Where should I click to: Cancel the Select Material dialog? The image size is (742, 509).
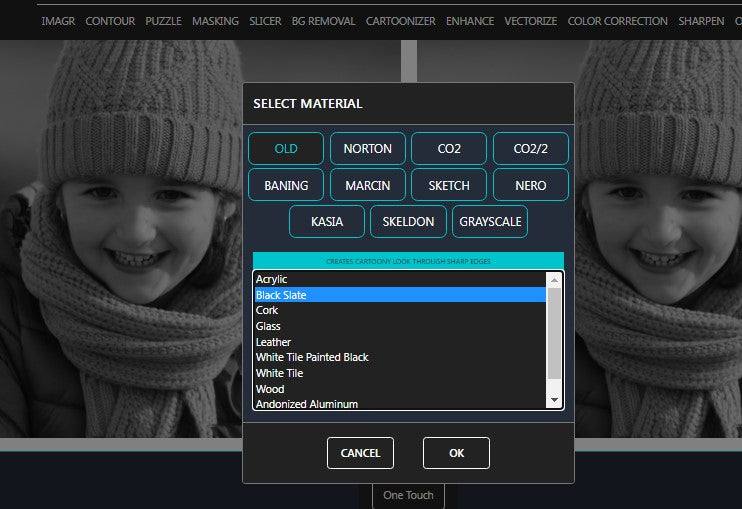tap(360, 453)
